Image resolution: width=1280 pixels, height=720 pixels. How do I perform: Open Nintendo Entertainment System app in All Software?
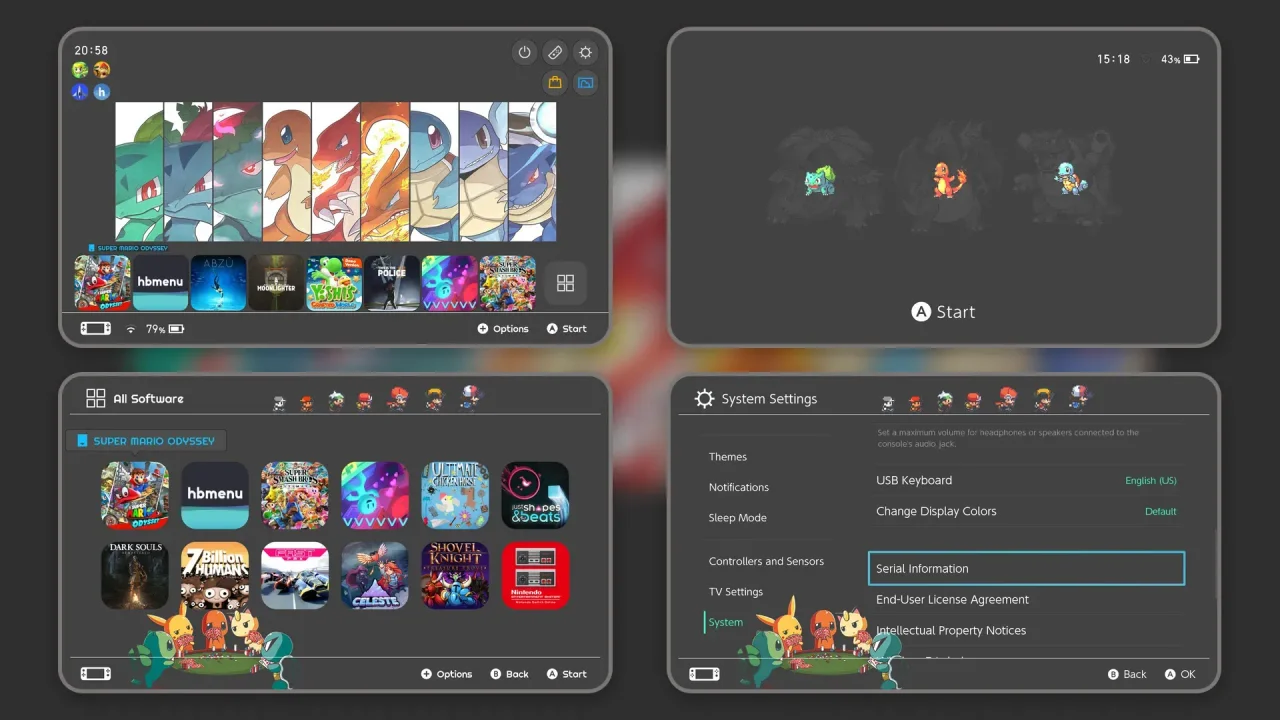pyautogui.click(x=535, y=576)
